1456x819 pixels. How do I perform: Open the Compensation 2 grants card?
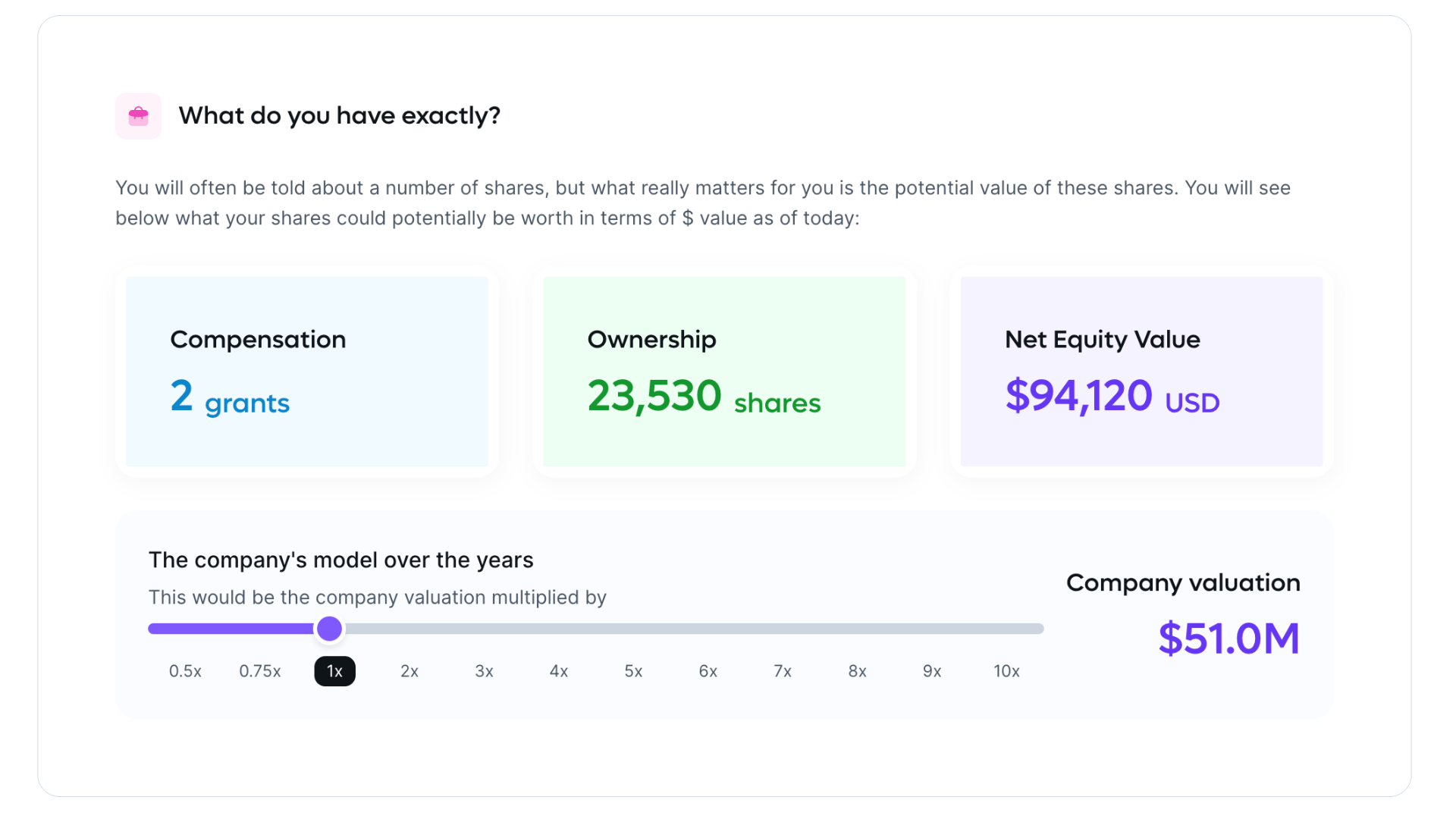click(307, 372)
